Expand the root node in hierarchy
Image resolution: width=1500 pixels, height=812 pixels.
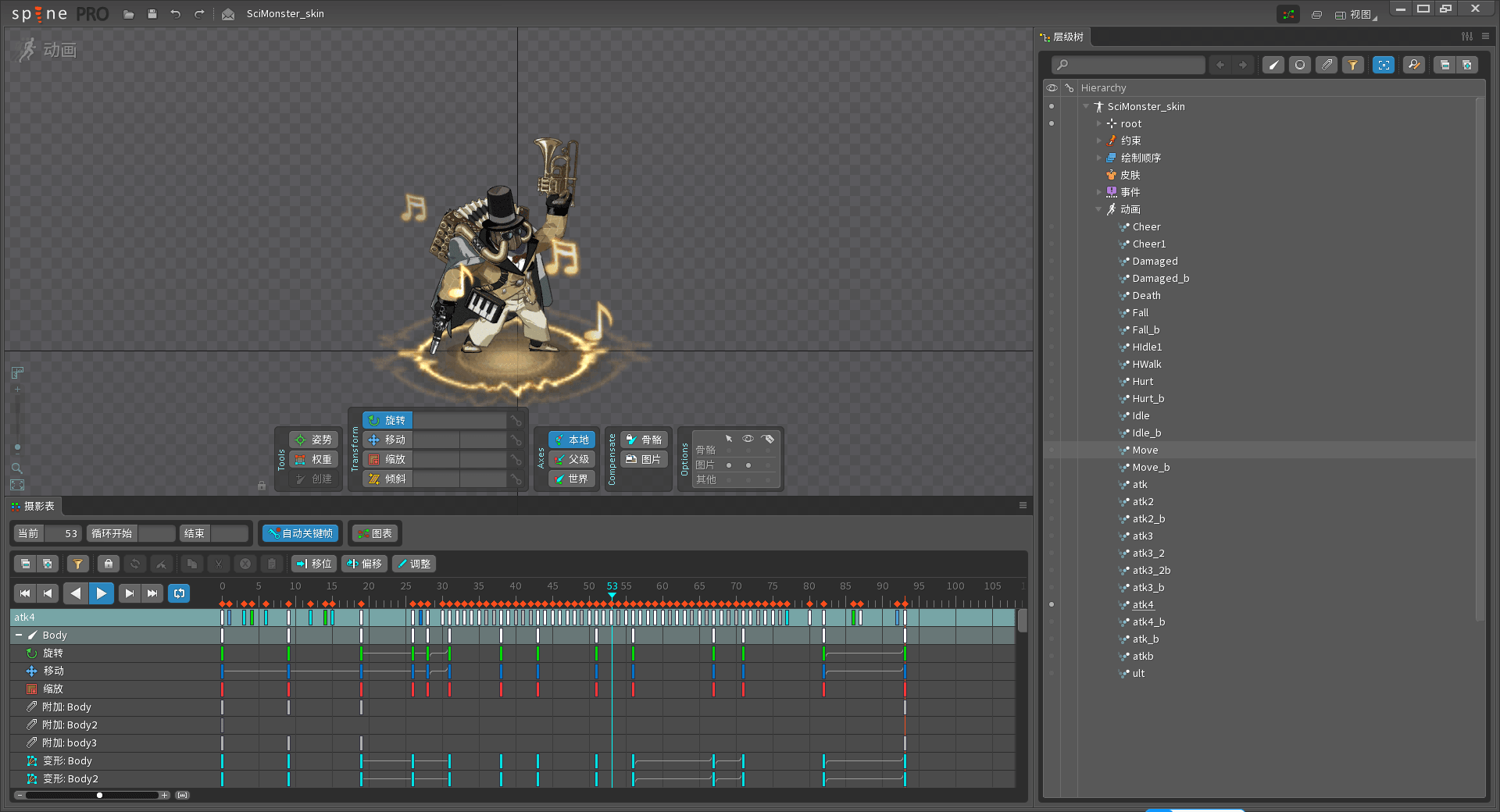pyautogui.click(x=1098, y=123)
